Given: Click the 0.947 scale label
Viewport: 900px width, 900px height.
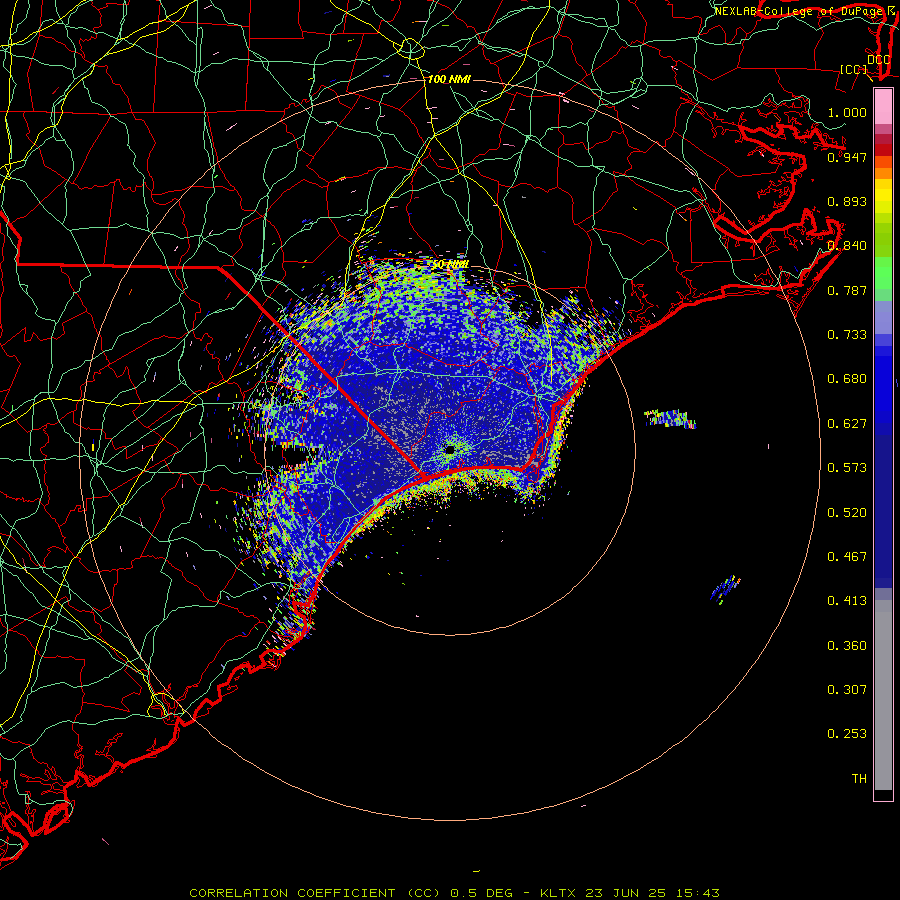Looking at the screenshot, I should coord(847,157).
